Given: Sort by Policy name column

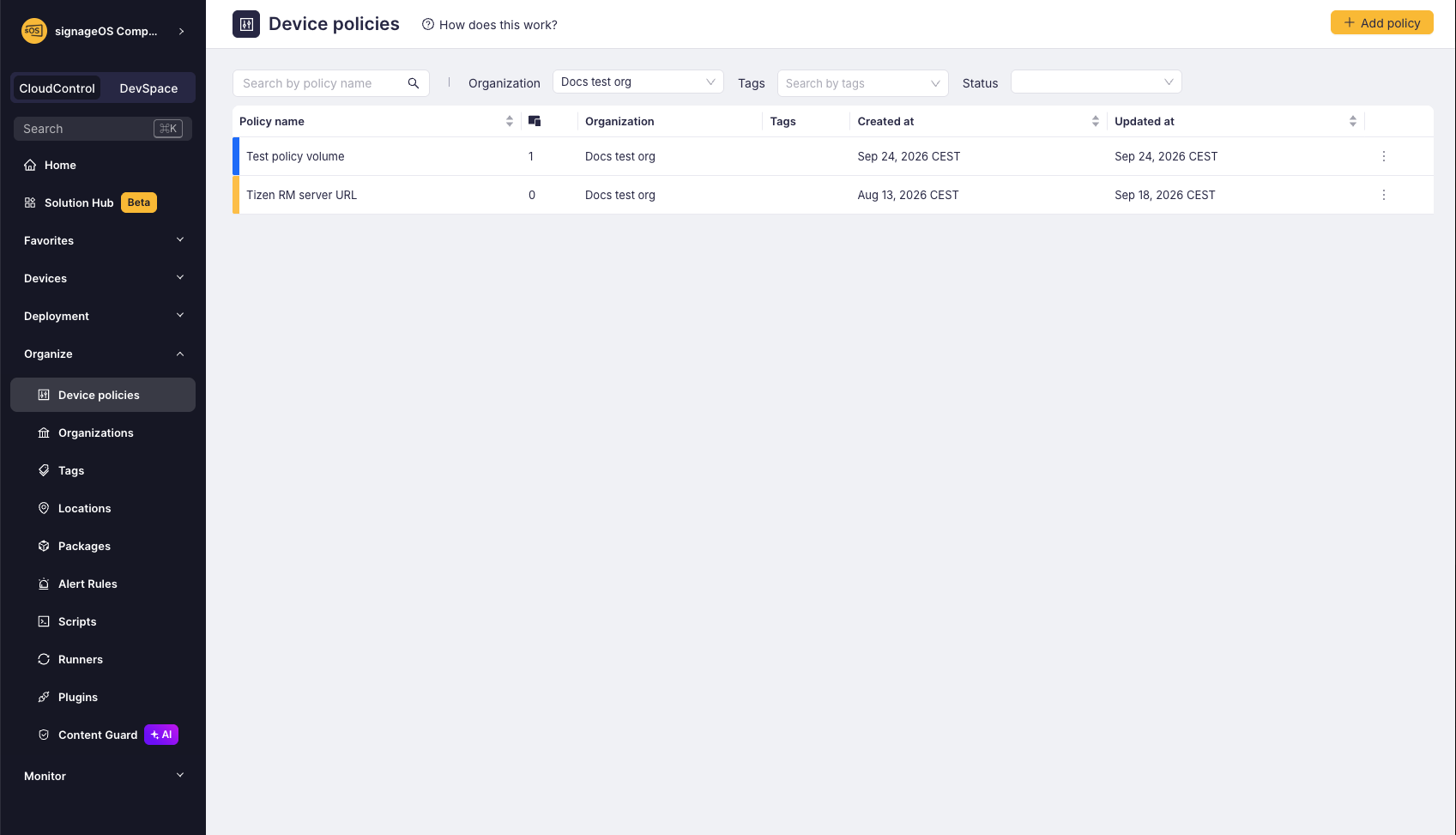Looking at the screenshot, I should [x=510, y=121].
